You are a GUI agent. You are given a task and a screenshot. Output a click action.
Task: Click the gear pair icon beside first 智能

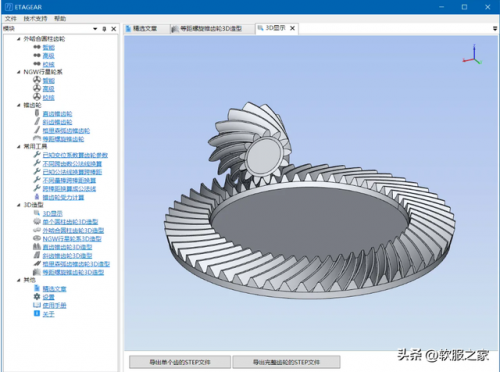tap(37, 47)
